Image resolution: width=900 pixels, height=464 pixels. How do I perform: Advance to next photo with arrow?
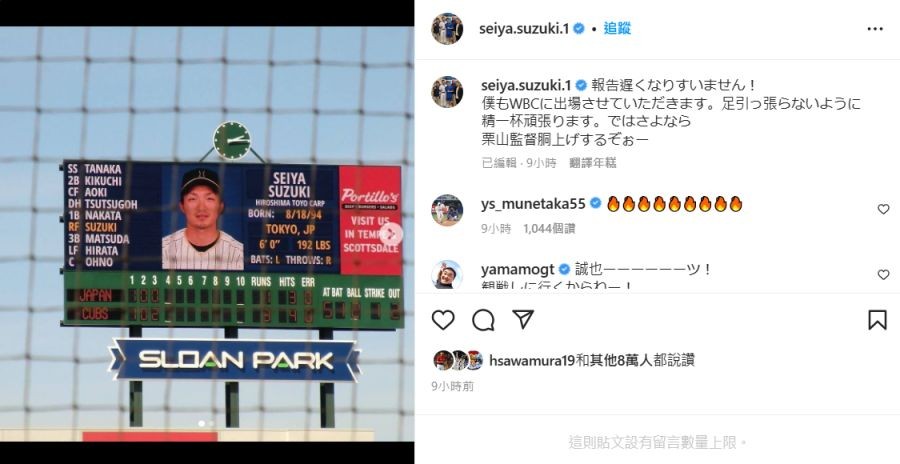(x=391, y=234)
